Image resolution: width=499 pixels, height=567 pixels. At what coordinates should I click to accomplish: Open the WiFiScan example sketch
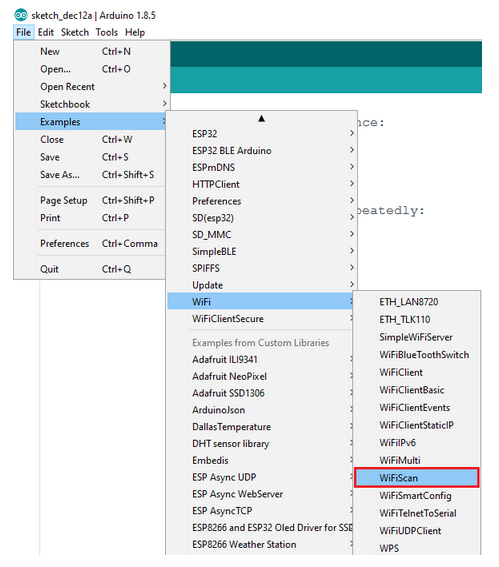(417, 478)
